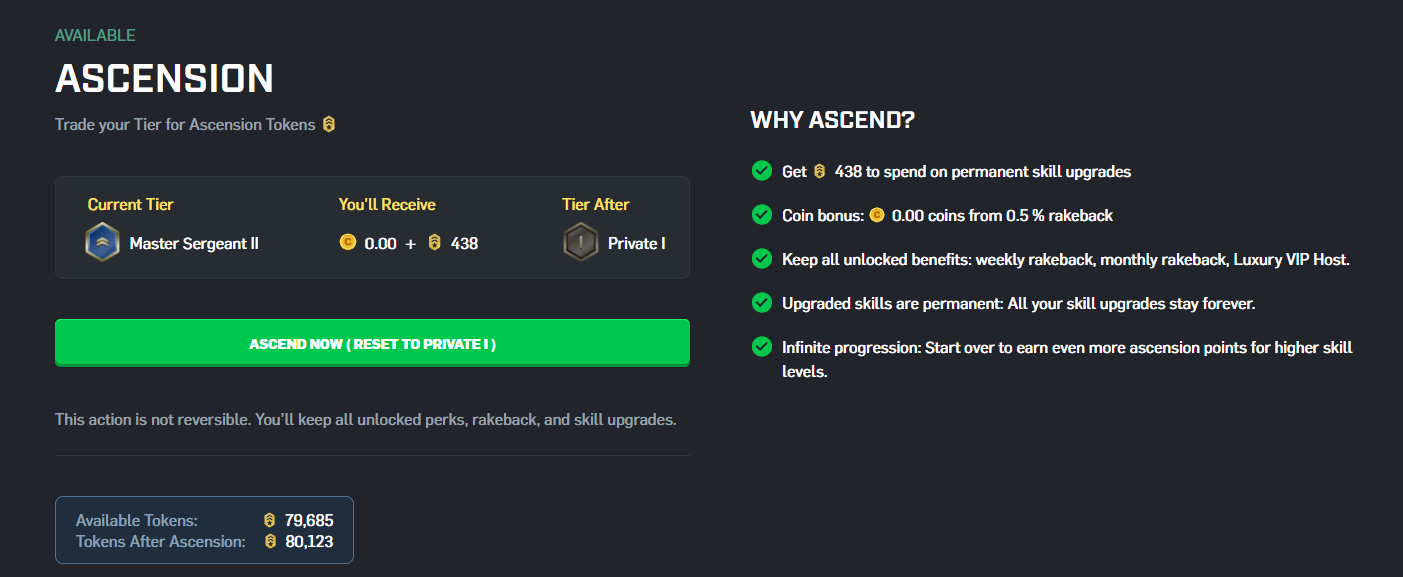Click the Ascend Now reset button
This screenshot has height=577, width=1403.
point(372,344)
